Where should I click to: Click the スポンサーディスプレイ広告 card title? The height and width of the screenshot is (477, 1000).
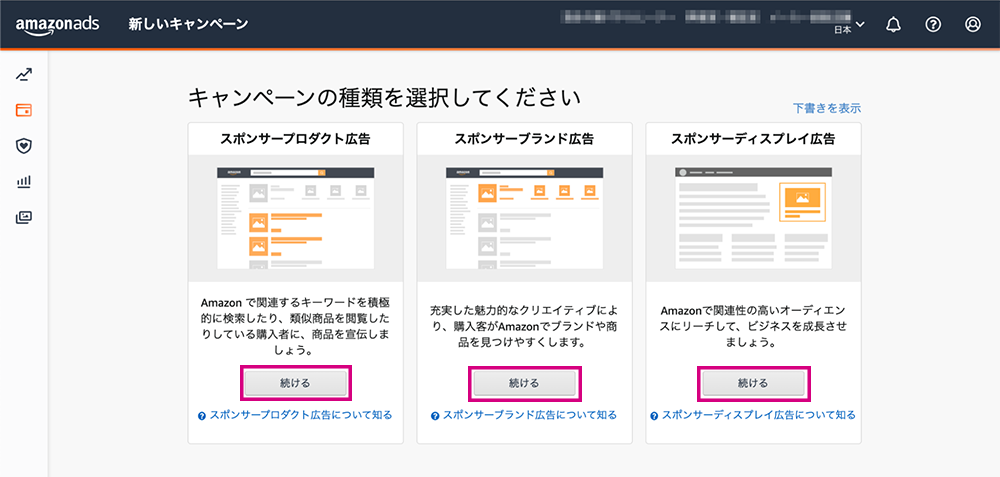[753, 138]
